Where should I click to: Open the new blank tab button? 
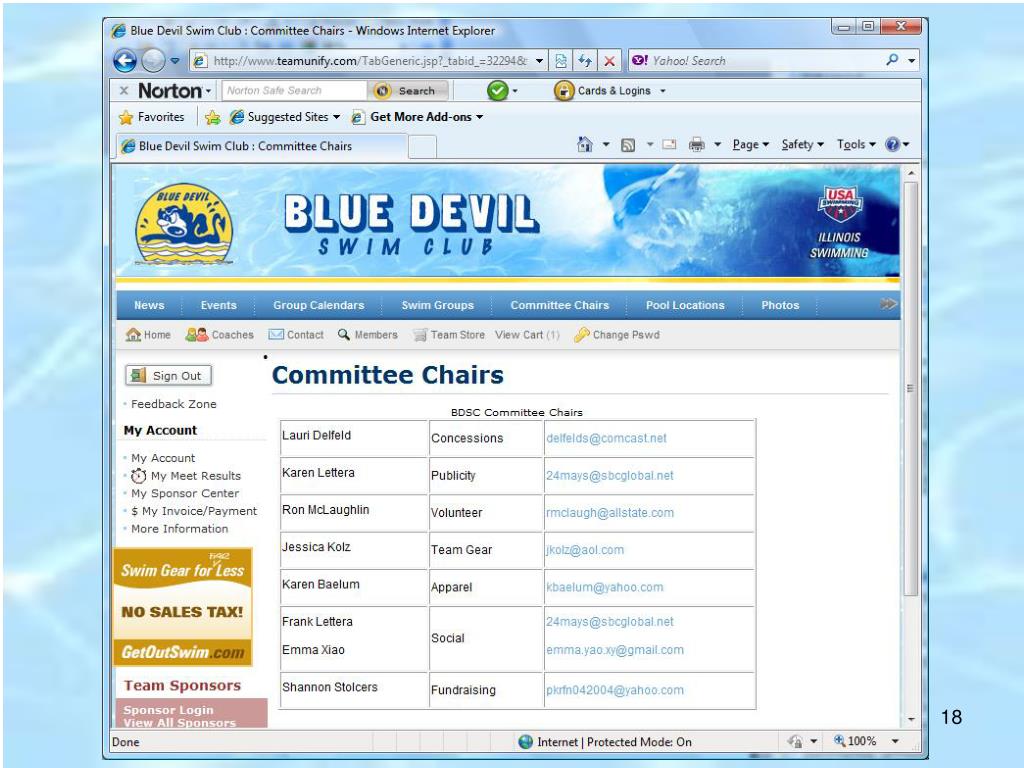423,146
